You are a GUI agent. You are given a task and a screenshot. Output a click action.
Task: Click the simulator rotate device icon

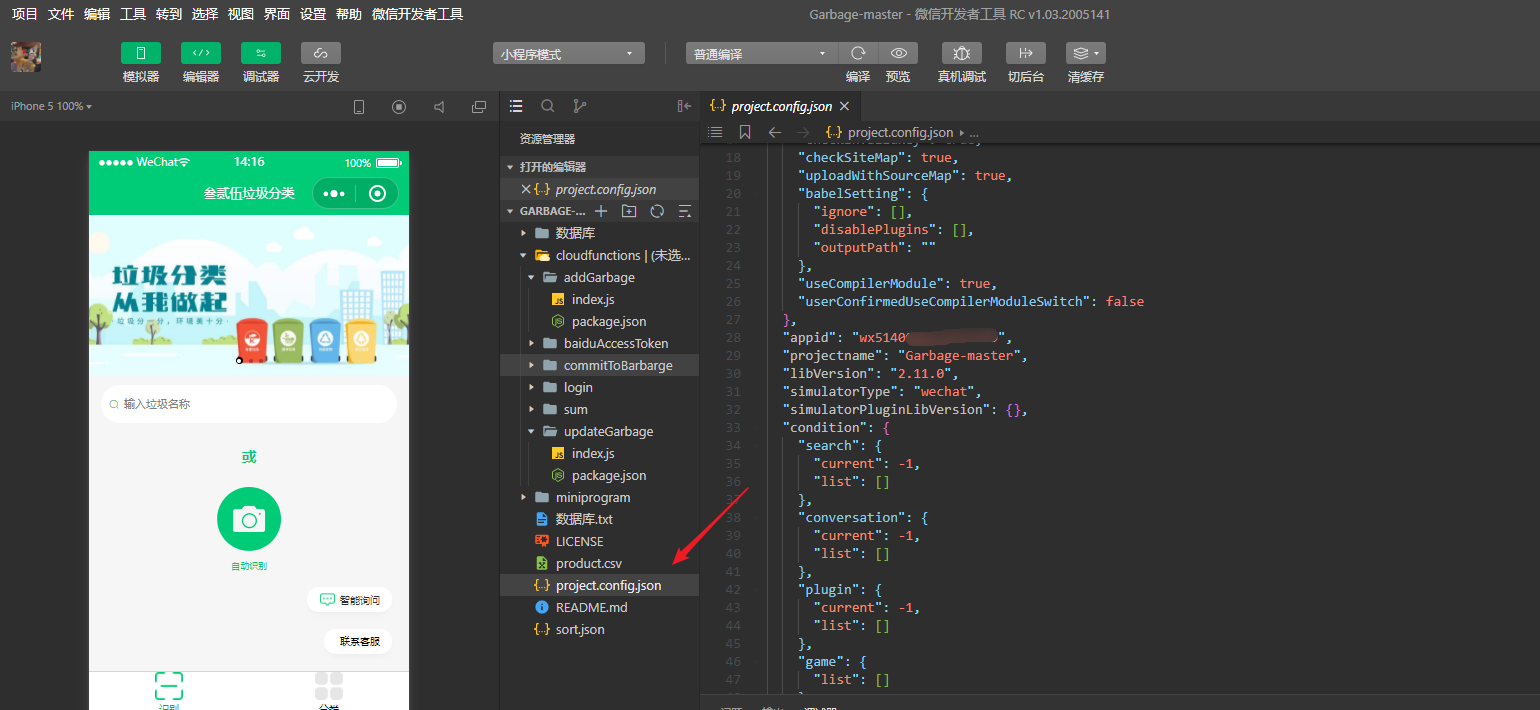pos(360,107)
